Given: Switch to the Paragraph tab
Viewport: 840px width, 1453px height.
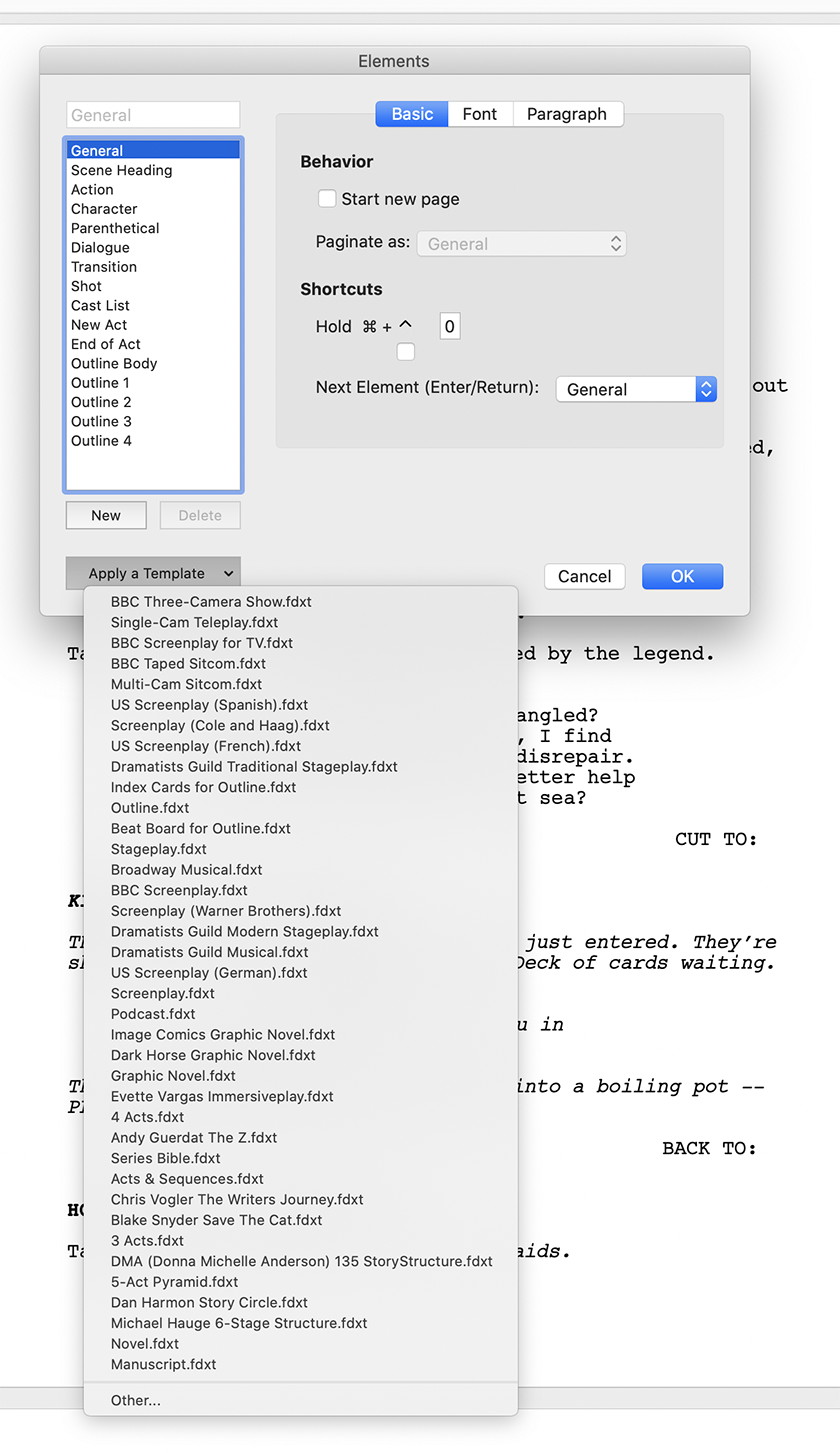Looking at the screenshot, I should (566, 114).
